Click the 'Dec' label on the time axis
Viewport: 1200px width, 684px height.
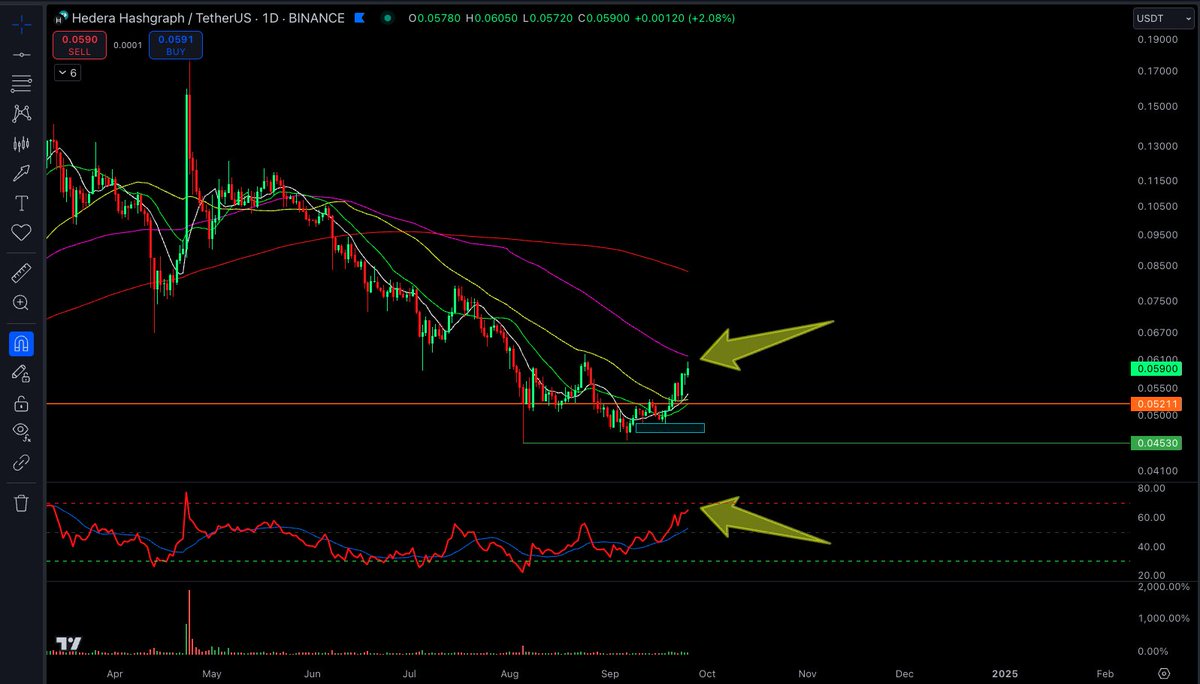pos(904,674)
